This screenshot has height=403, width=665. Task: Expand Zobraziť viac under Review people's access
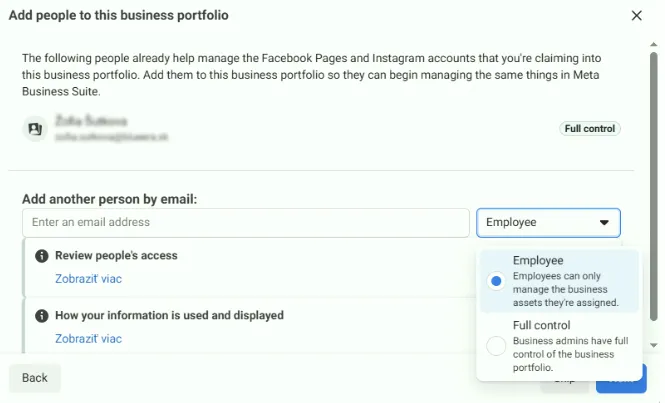88,279
